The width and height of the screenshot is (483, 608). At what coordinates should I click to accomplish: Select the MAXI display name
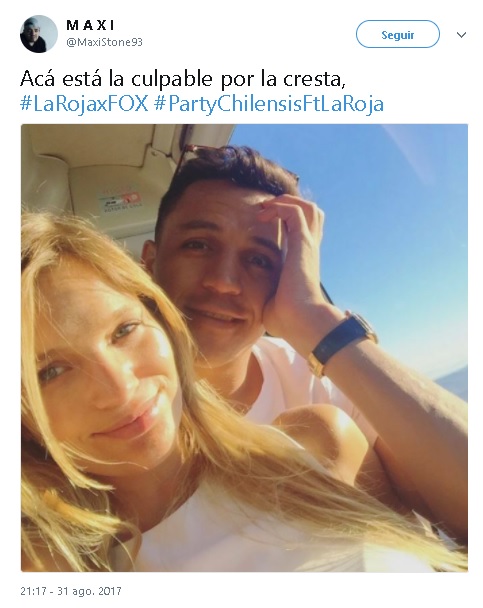pos(90,25)
